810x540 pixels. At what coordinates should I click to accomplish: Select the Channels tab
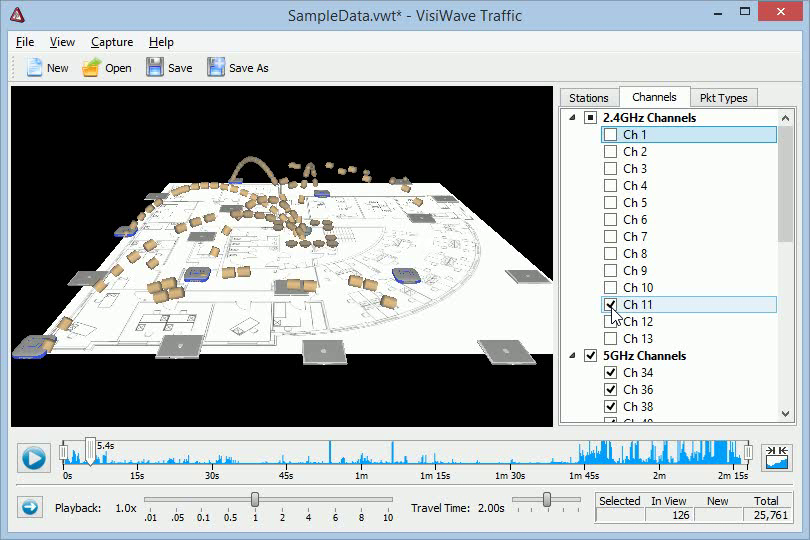pyautogui.click(x=654, y=97)
